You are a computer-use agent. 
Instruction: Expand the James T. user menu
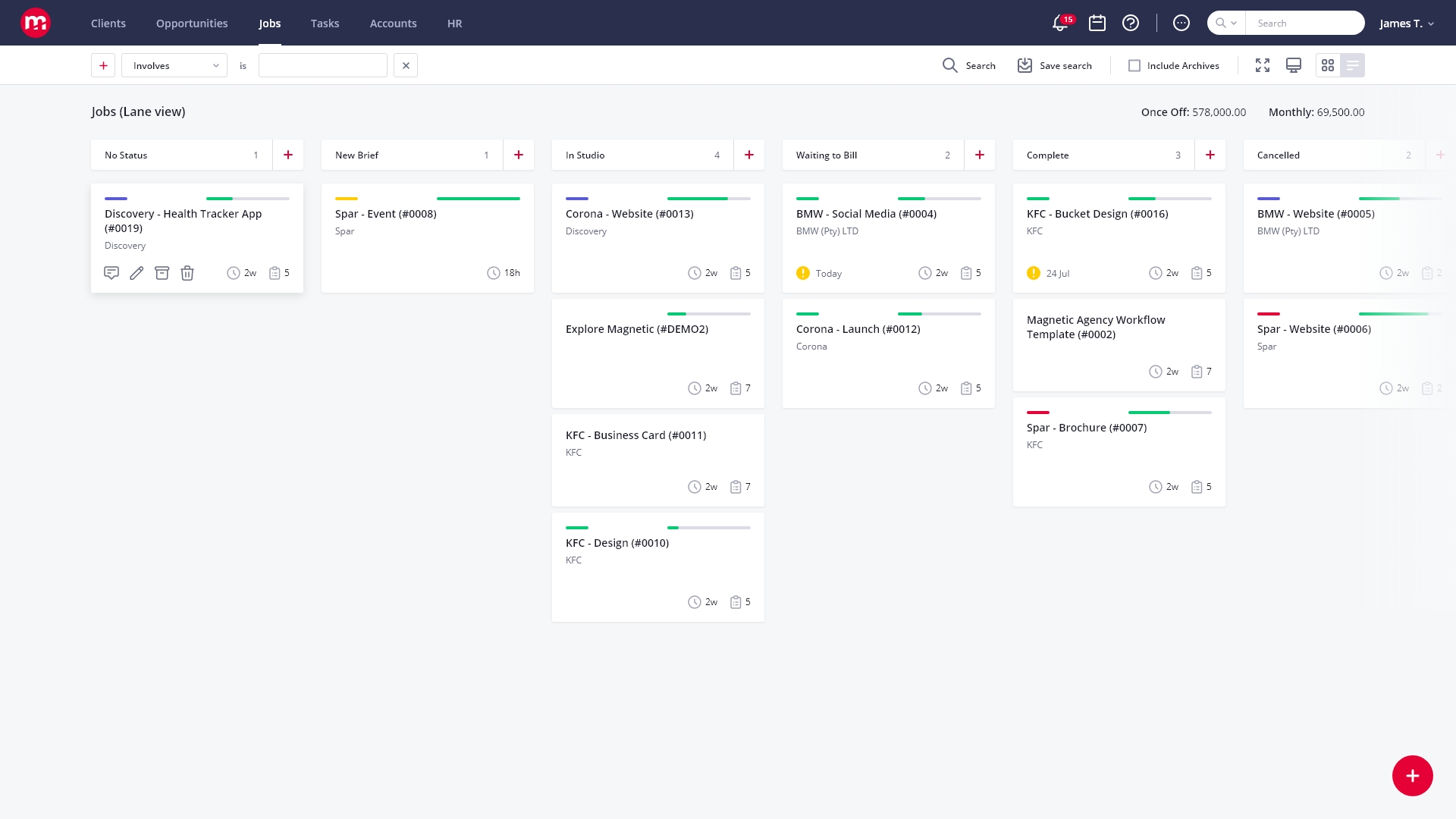pyautogui.click(x=1407, y=24)
